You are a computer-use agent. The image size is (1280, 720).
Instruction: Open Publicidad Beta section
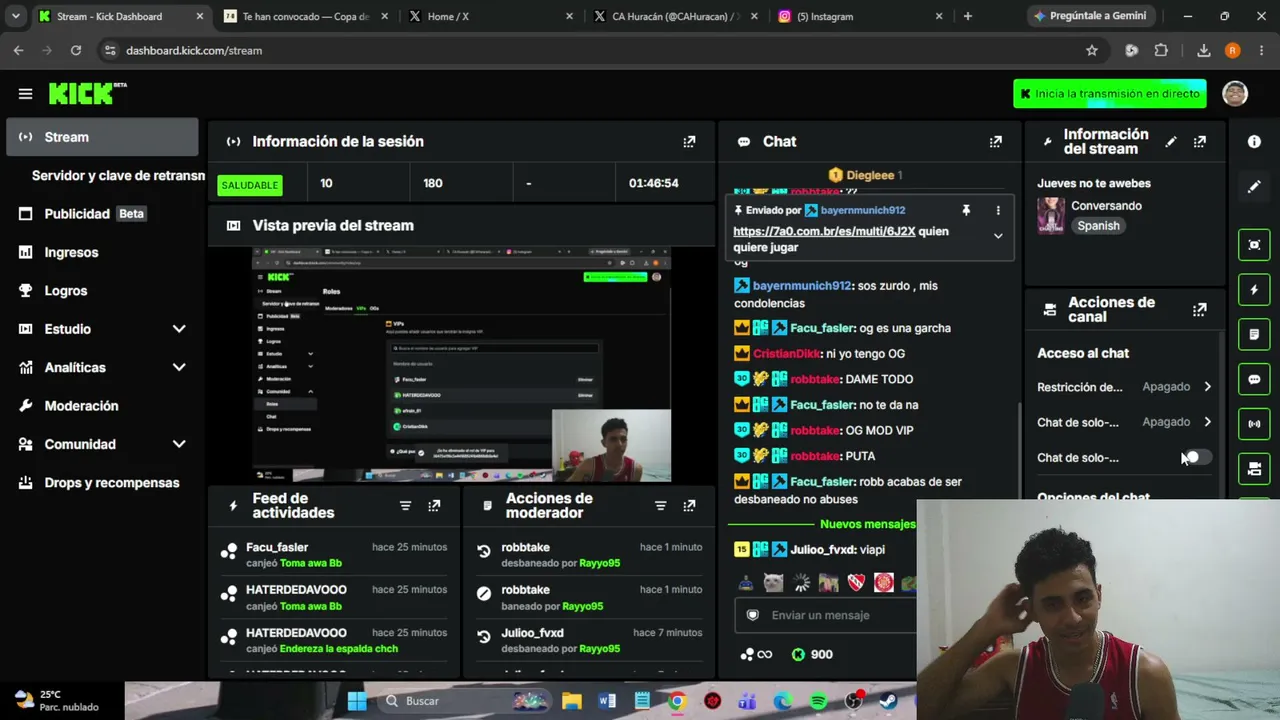click(x=102, y=214)
